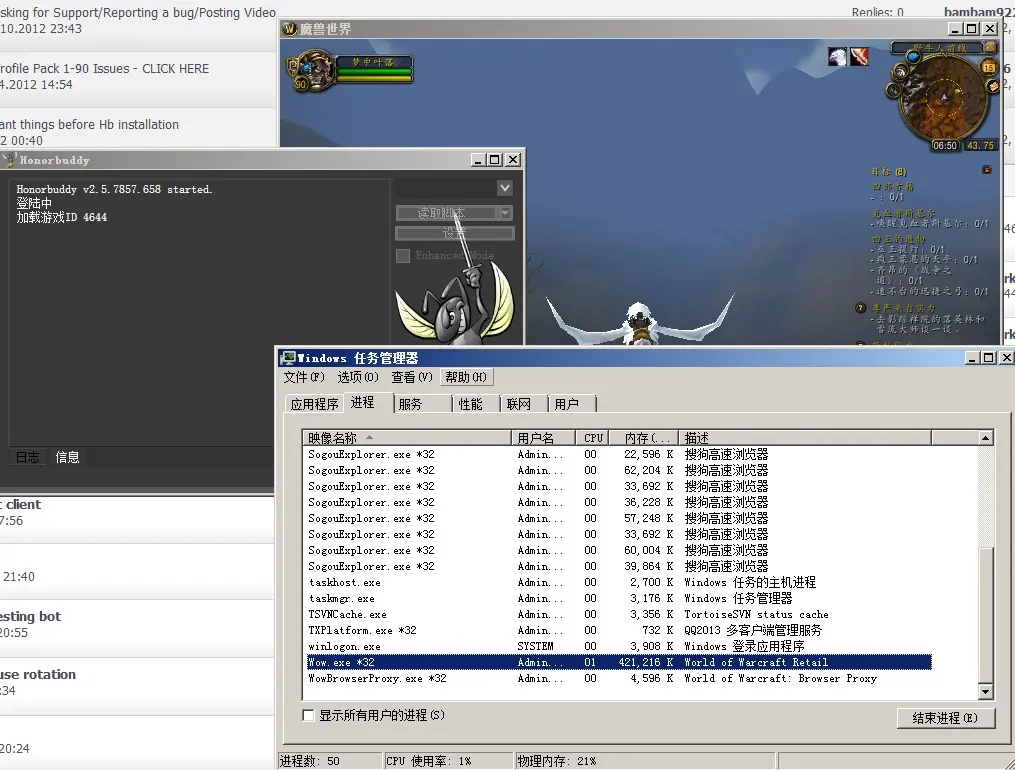
Task: Open the 性能 tab
Action: (476, 404)
